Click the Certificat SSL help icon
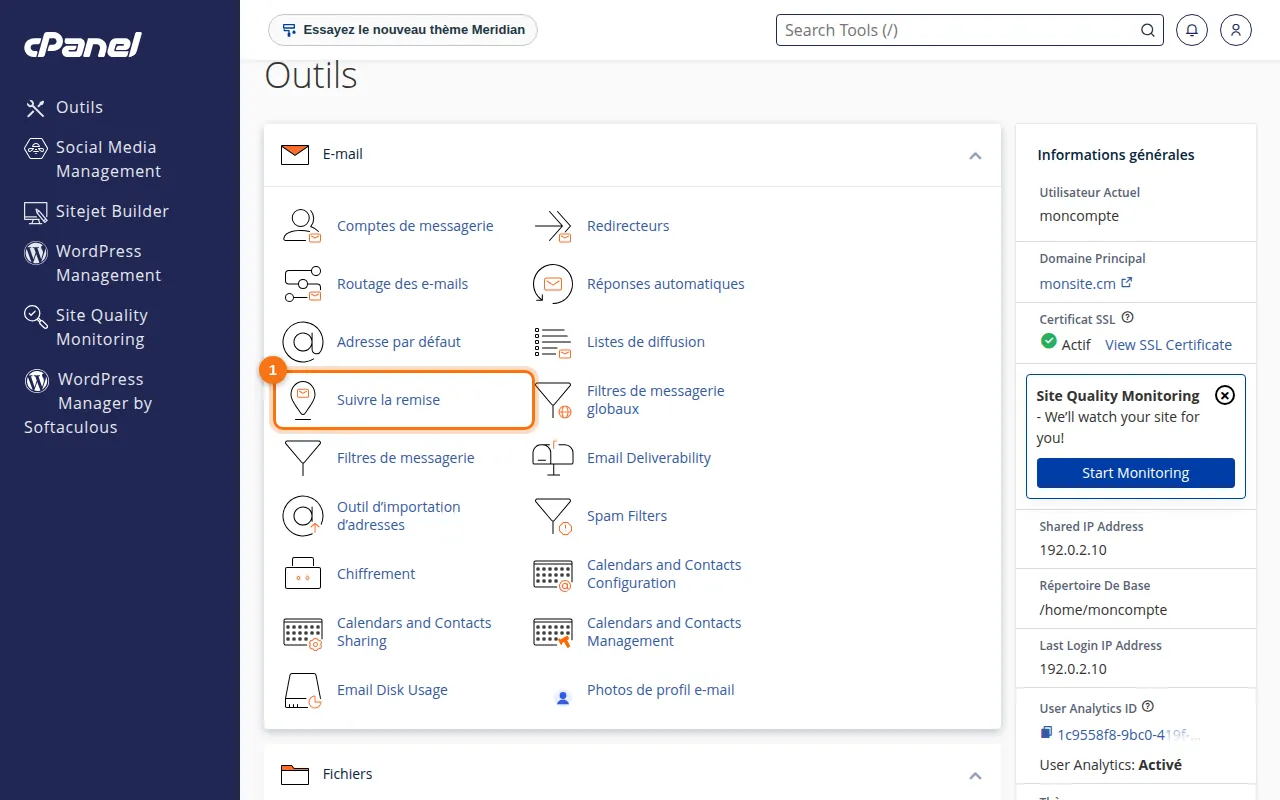Screen dimensions: 1280x800 click(x=1128, y=318)
